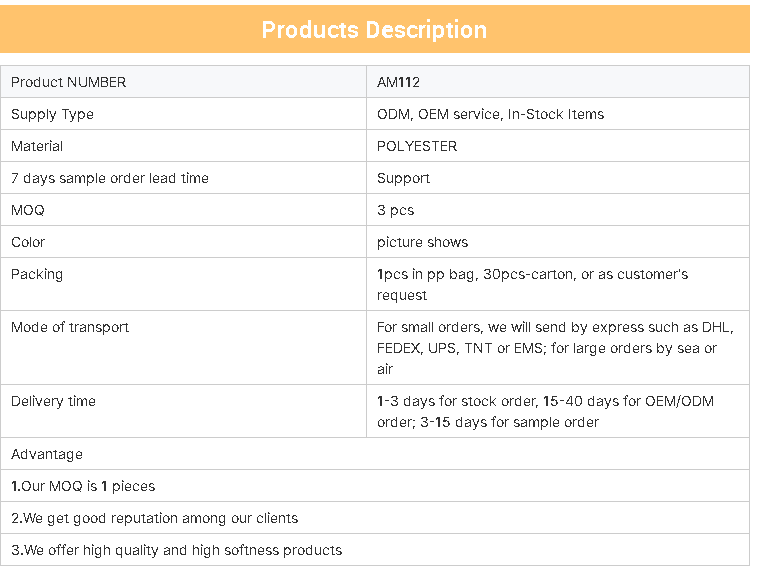Click the Products Description header banner
Viewport: 761px width, 569px height.
pyautogui.click(x=374, y=29)
